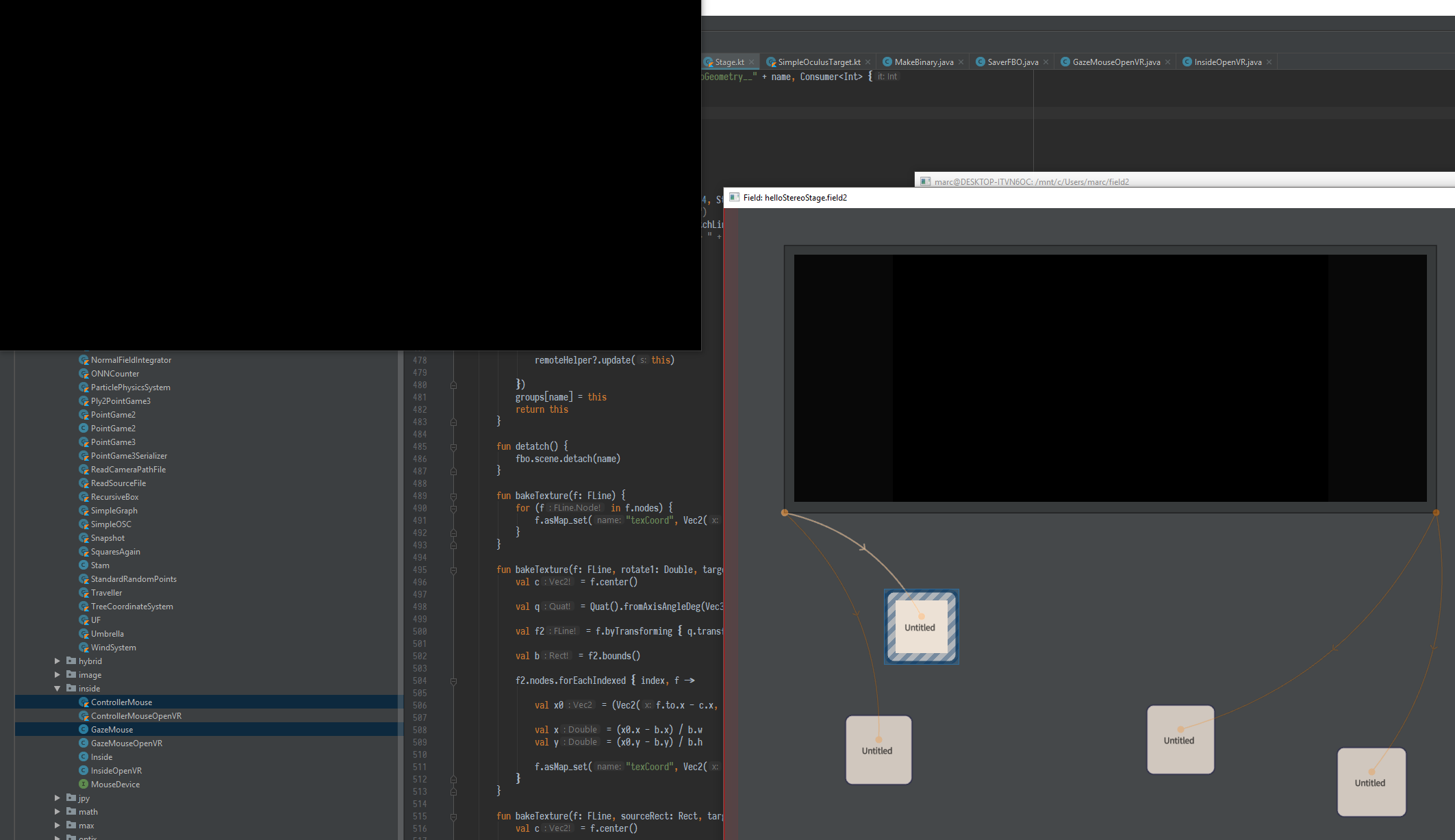Open the InsideOpenVR.java tab
Viewport: 1455px width, 840px height.
click(x=1227, y=62)
